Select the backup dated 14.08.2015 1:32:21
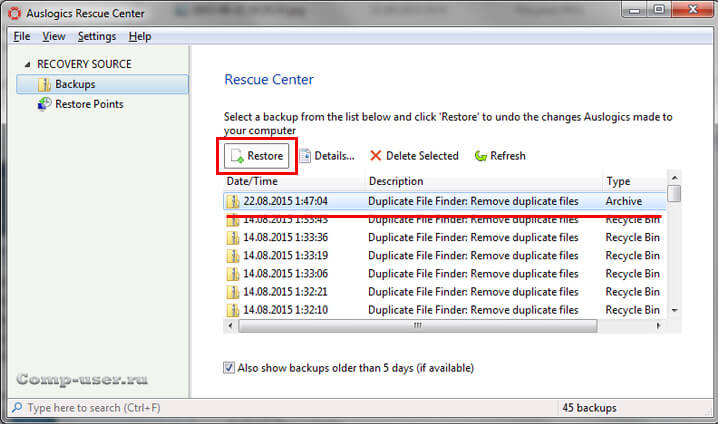The image size is (718, 424). click(x=445, y=292)
